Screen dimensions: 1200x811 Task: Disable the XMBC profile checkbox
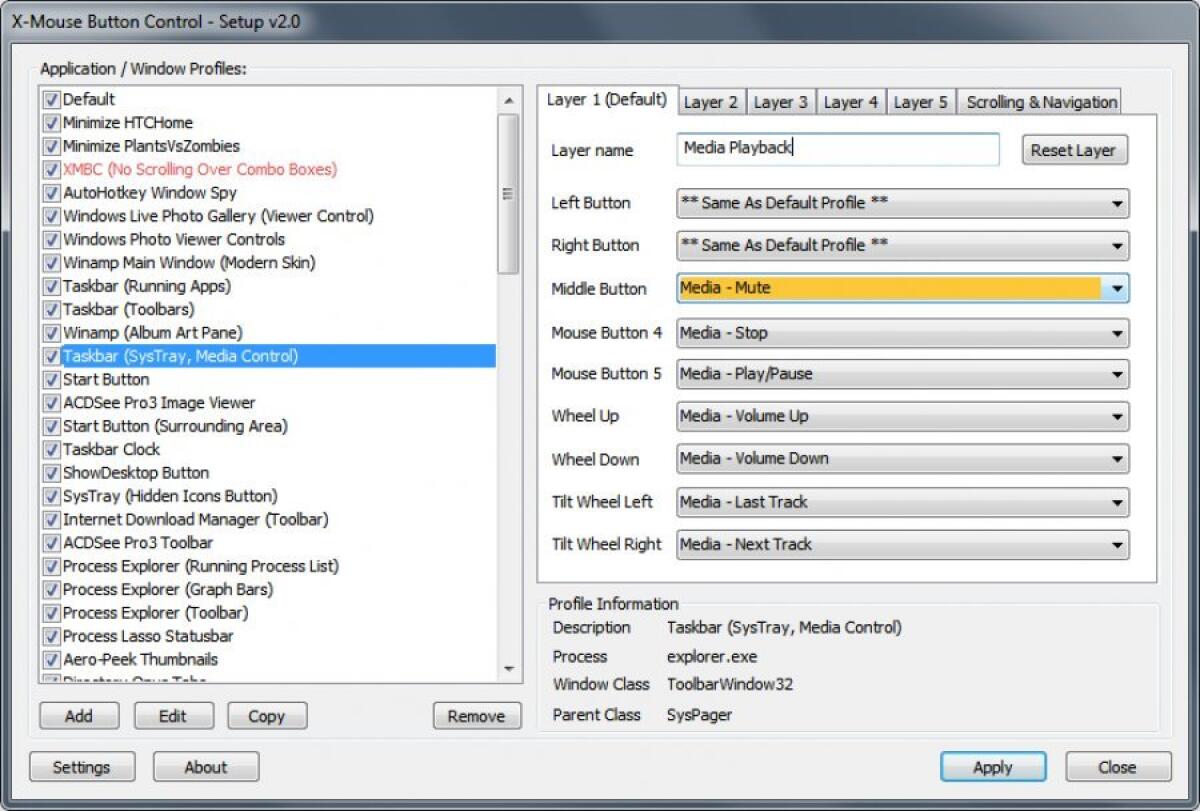[x=52, y=169]
